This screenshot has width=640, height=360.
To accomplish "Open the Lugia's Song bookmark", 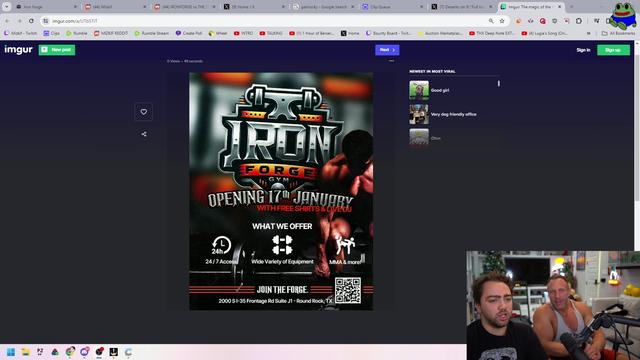I will point(544,33).
